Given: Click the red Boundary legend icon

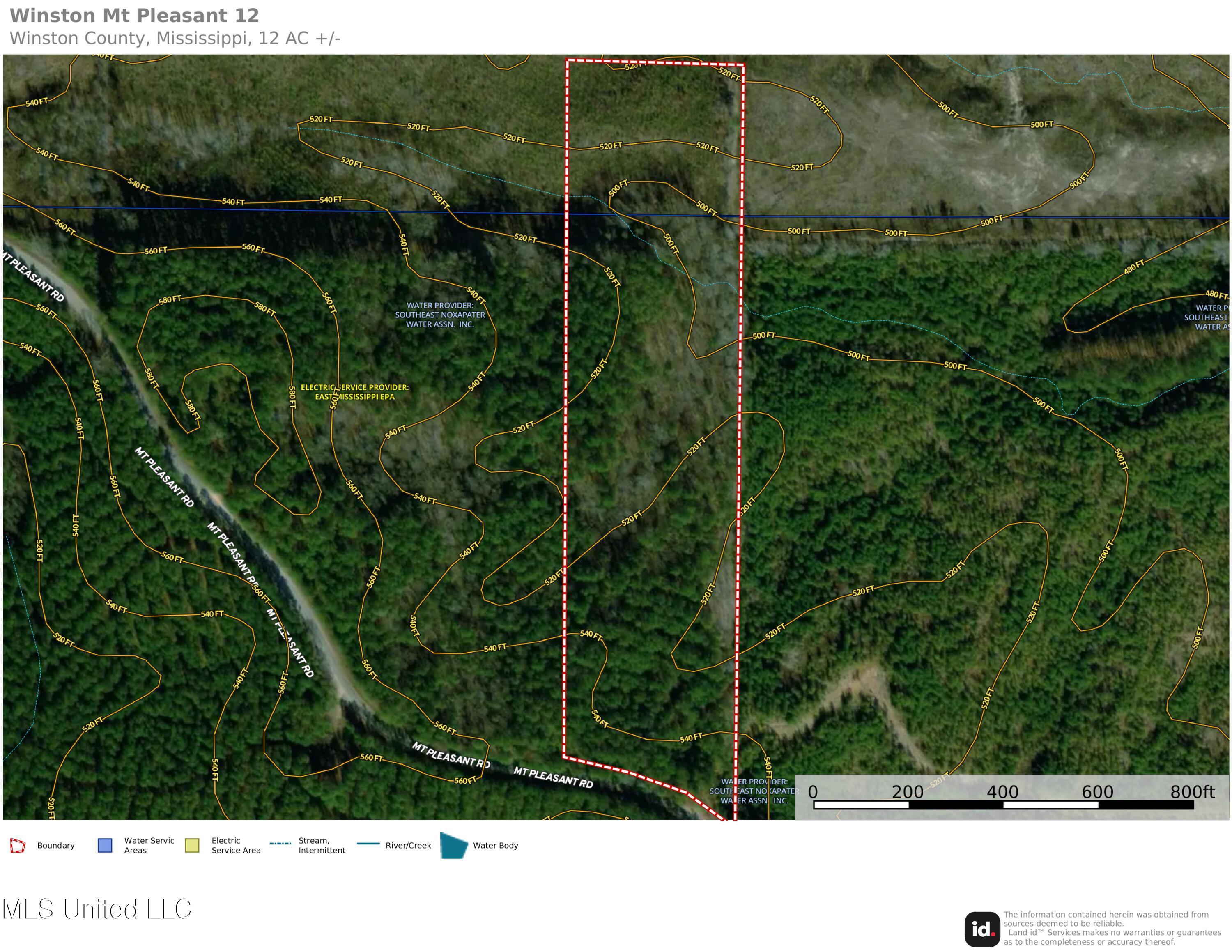Looking at the screenshot, I should [x=18, y=845].
